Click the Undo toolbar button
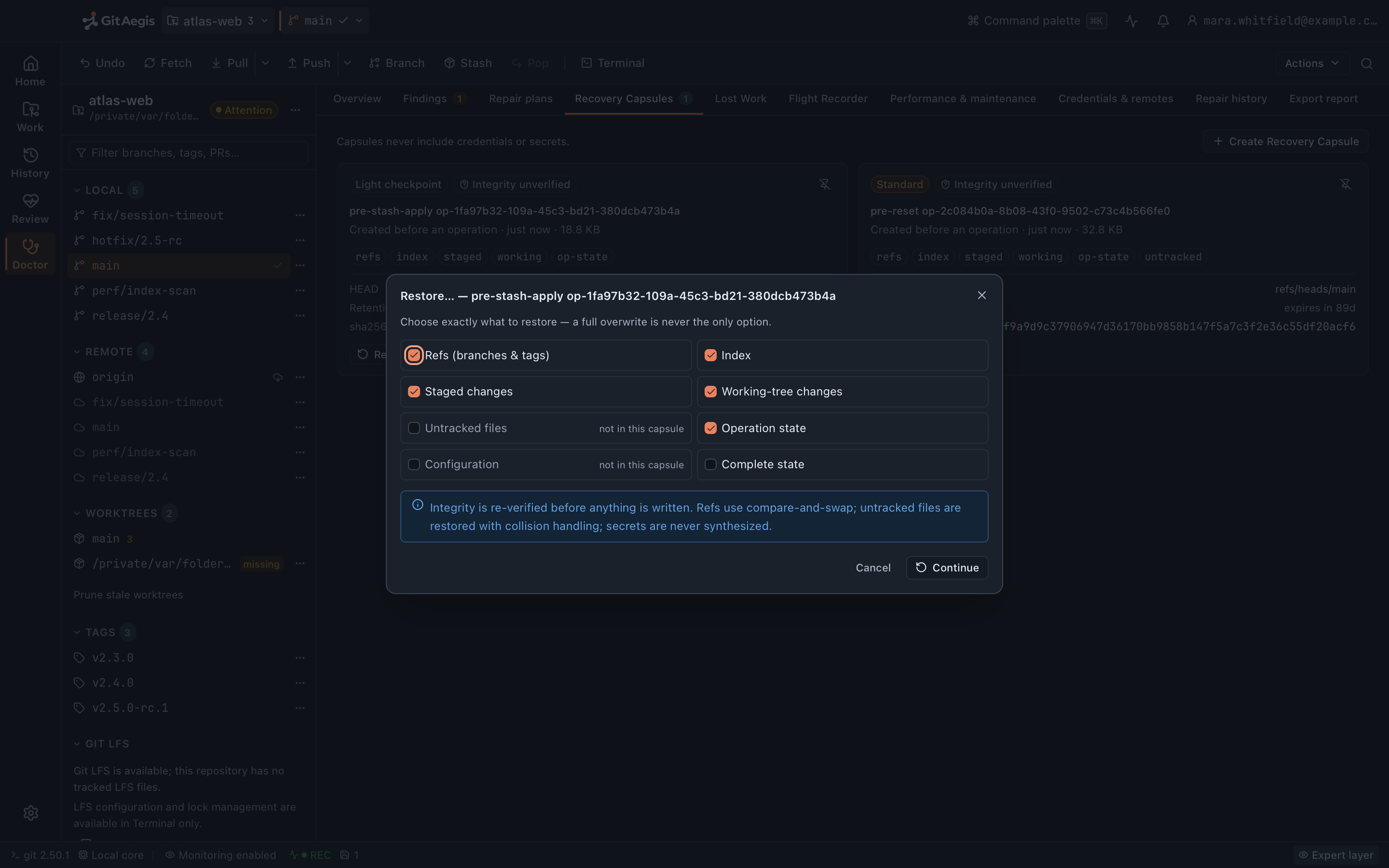 click(102, 63)
